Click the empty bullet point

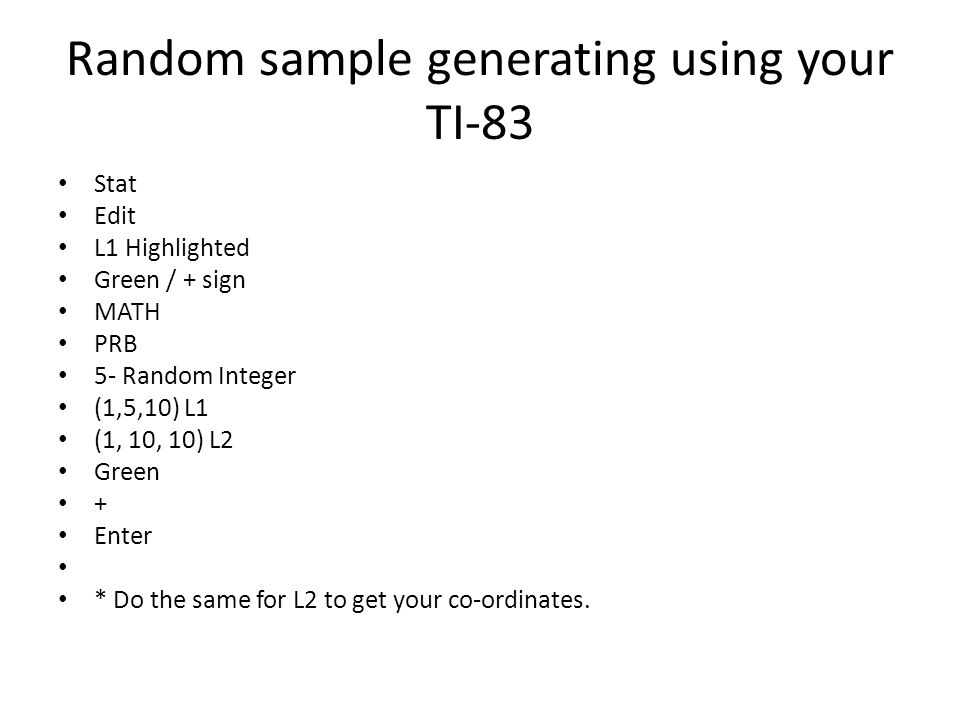pyautogui.click(x=62, y=567)
